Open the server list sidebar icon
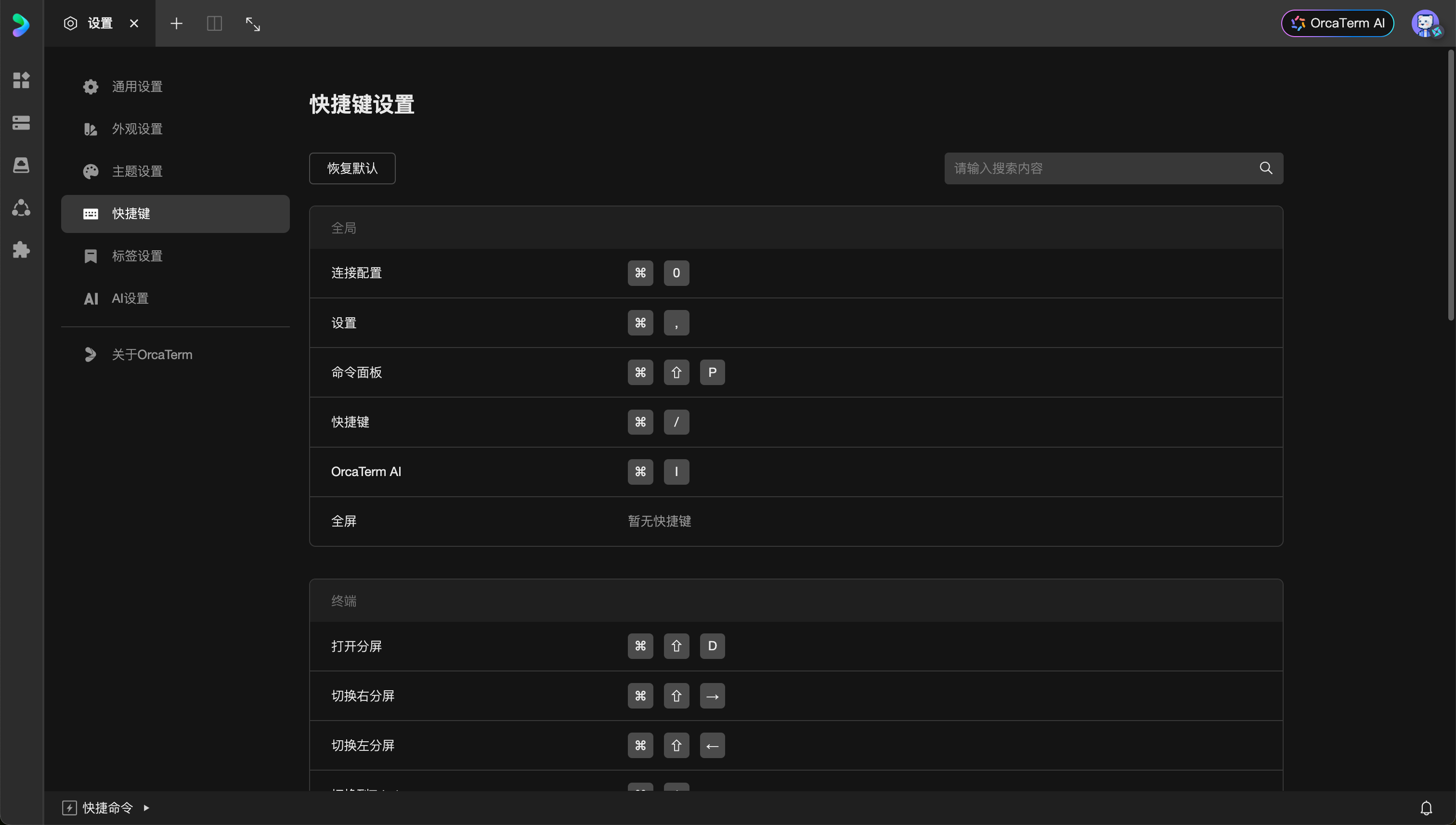Image resolution: width=1456 pixels, height=825 pixels. click(x=21, y=122)
